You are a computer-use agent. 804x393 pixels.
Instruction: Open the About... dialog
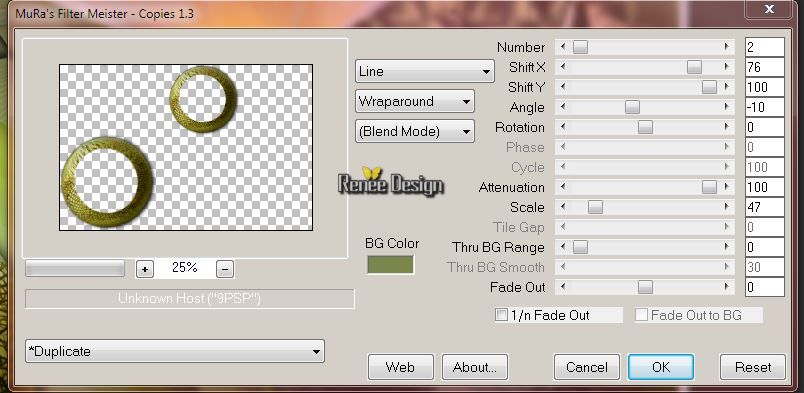pos(475,367)
